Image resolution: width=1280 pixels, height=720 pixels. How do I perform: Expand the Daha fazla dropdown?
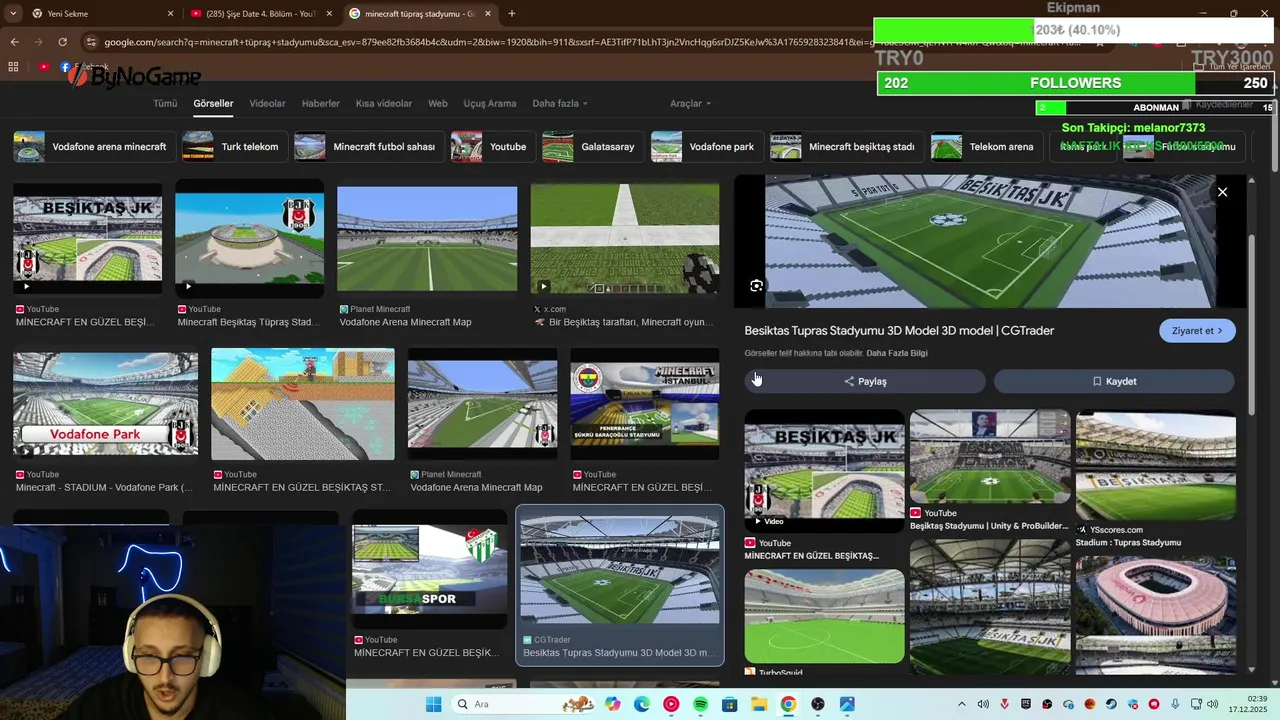pyautogui.click(x=560, y=104)
